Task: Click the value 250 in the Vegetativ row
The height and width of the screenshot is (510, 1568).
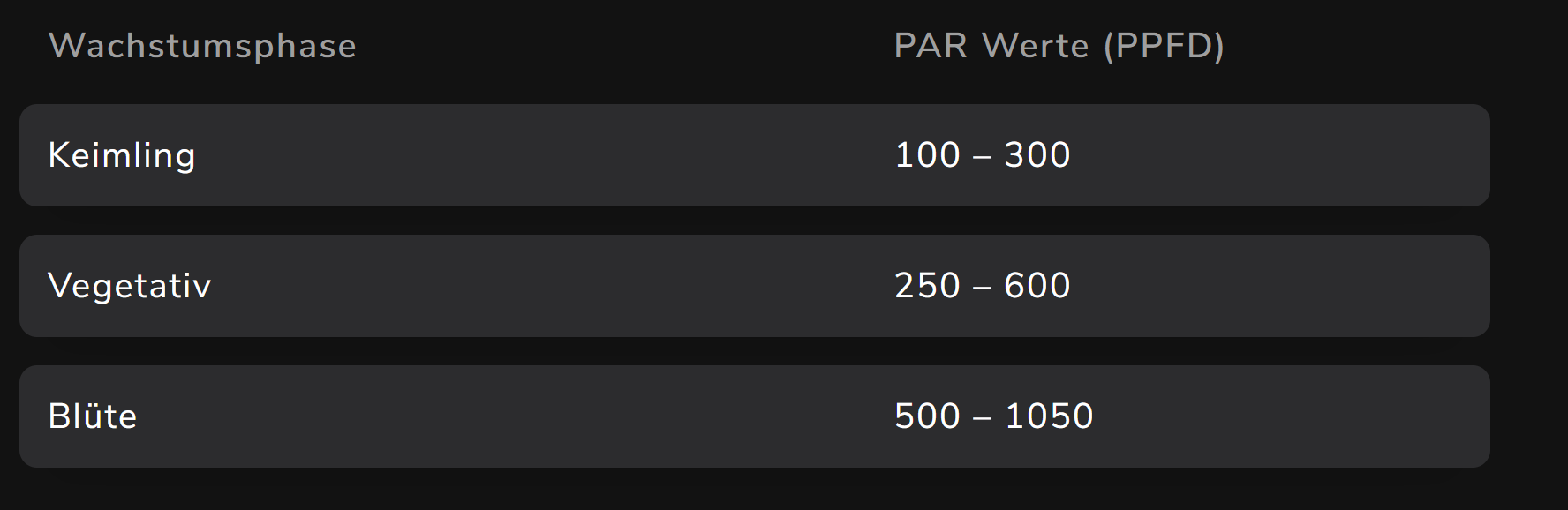Action: coord(927,286)
